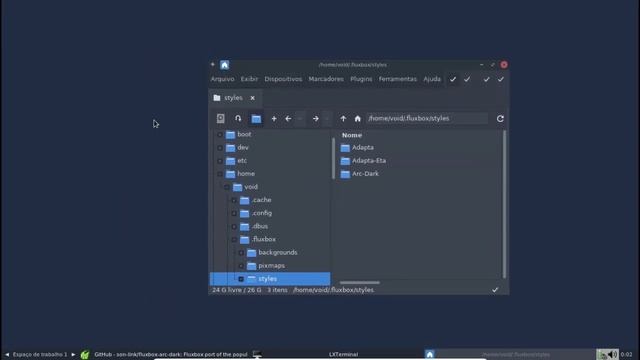Collapse the .fluxbox folder tree node

pyautogui.click(x=234, y=239)
